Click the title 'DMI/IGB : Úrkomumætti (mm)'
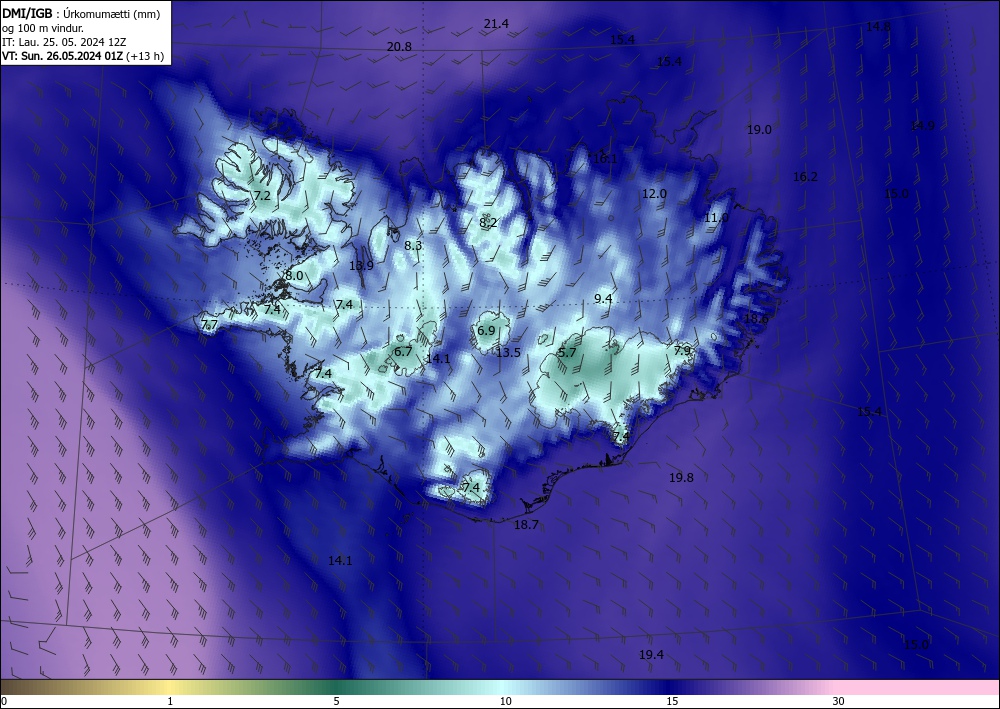Image resolution: width=1000 pixels, height=709 pixels. pyautogui.click(x=81, y=13)
